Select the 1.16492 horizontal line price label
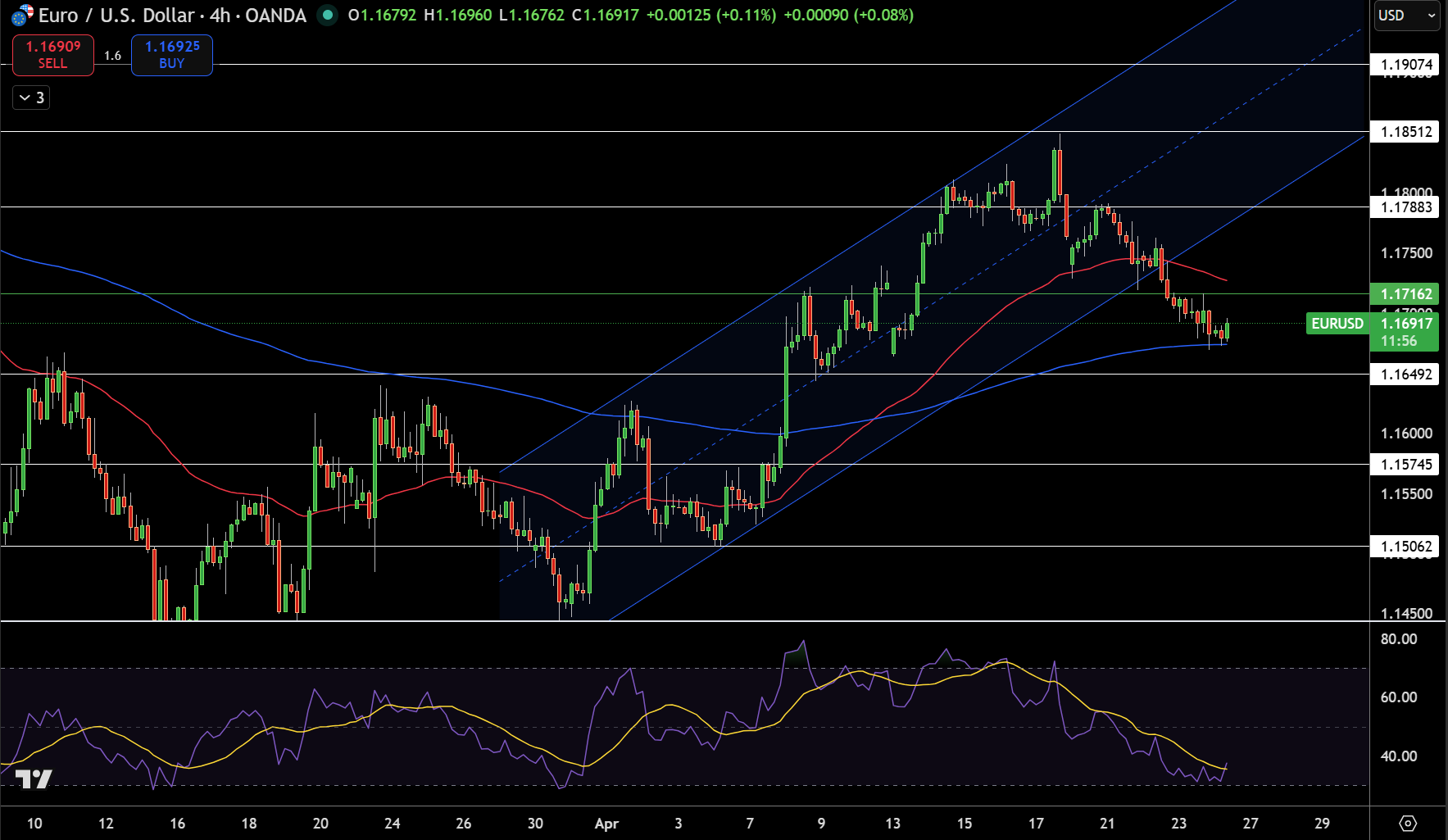This screenshot has width=1448, height=840. pos(1406,375)
